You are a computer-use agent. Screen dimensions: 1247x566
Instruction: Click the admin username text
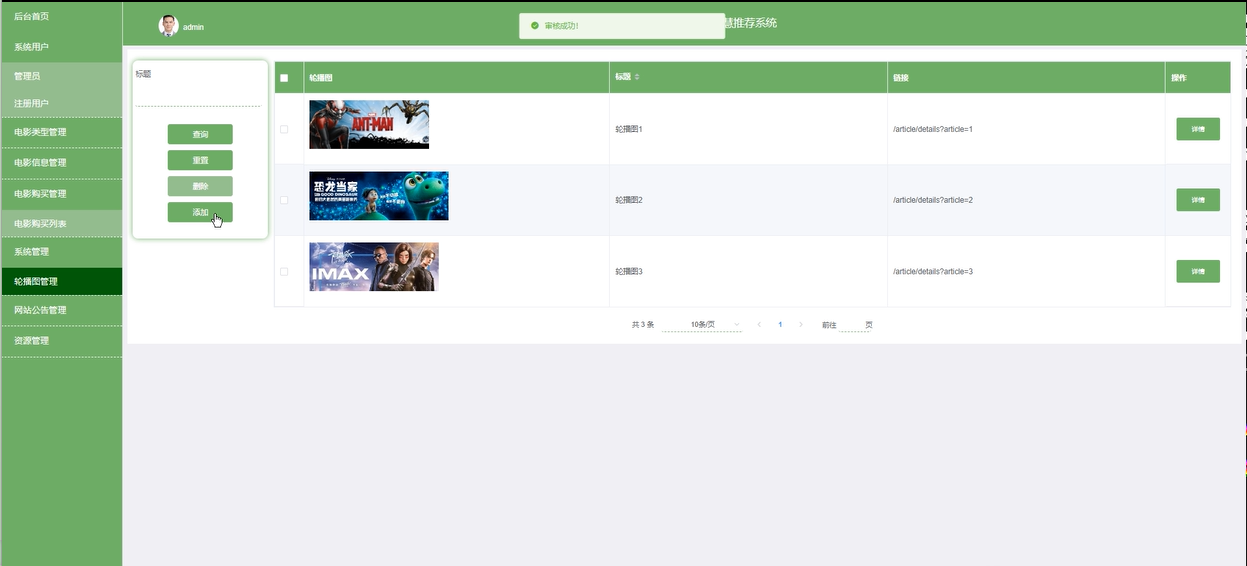193,27
